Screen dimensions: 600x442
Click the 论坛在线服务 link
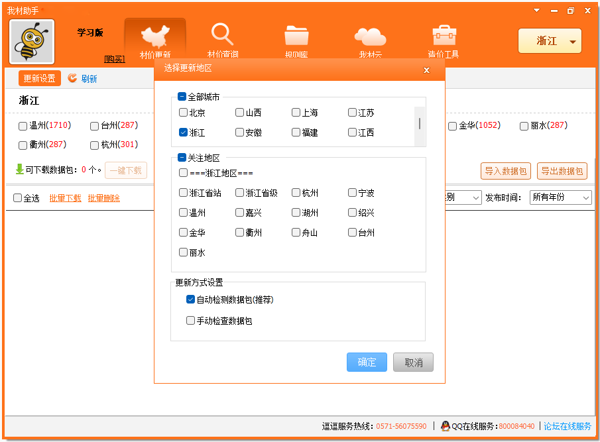(x=567, y=426)
